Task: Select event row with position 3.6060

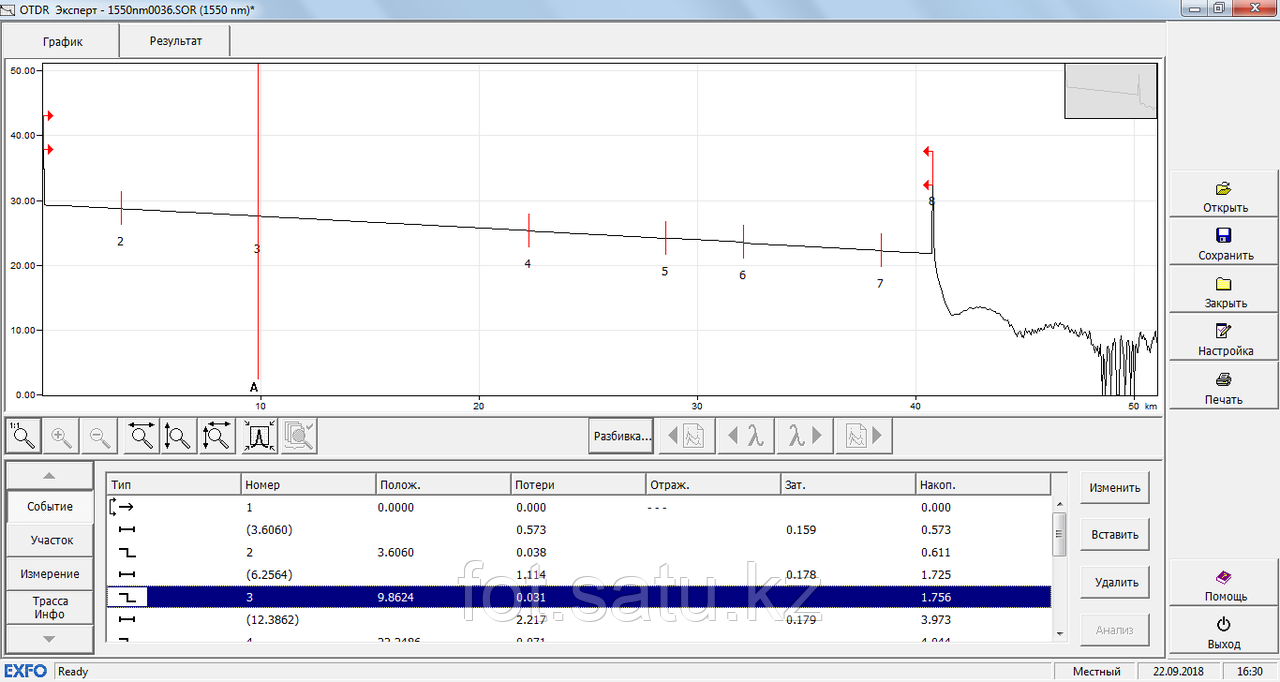Action: coord(579,552)
